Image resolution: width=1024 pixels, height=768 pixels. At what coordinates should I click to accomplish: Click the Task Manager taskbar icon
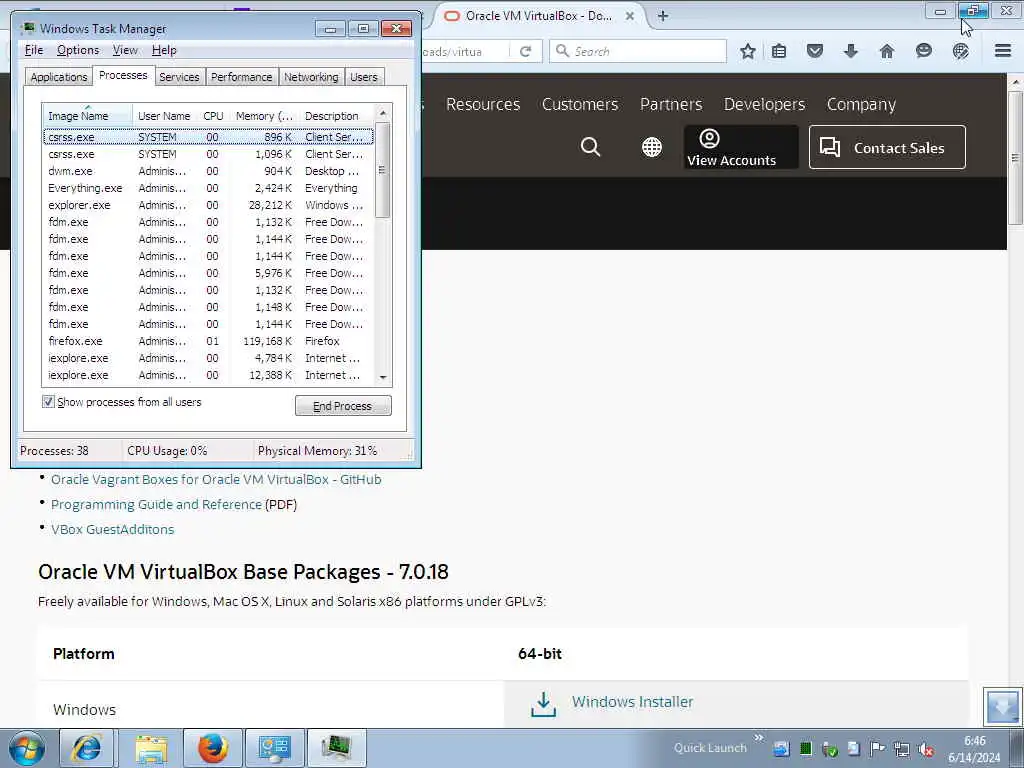click(x=337, y=748)
